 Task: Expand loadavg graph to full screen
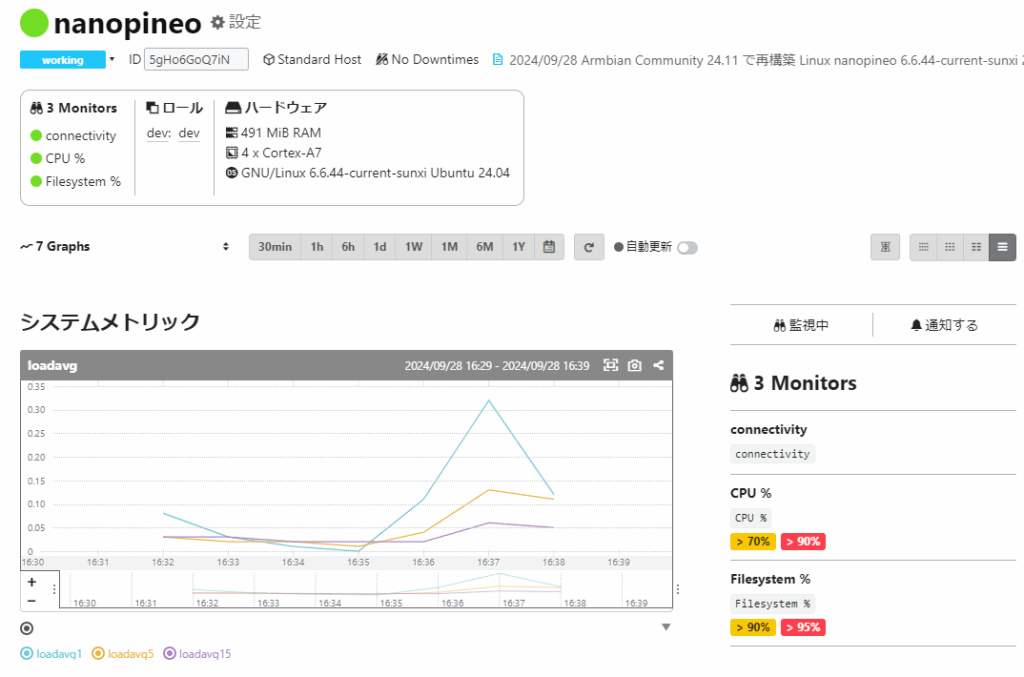pyautogui.click(x=610, y=366)
